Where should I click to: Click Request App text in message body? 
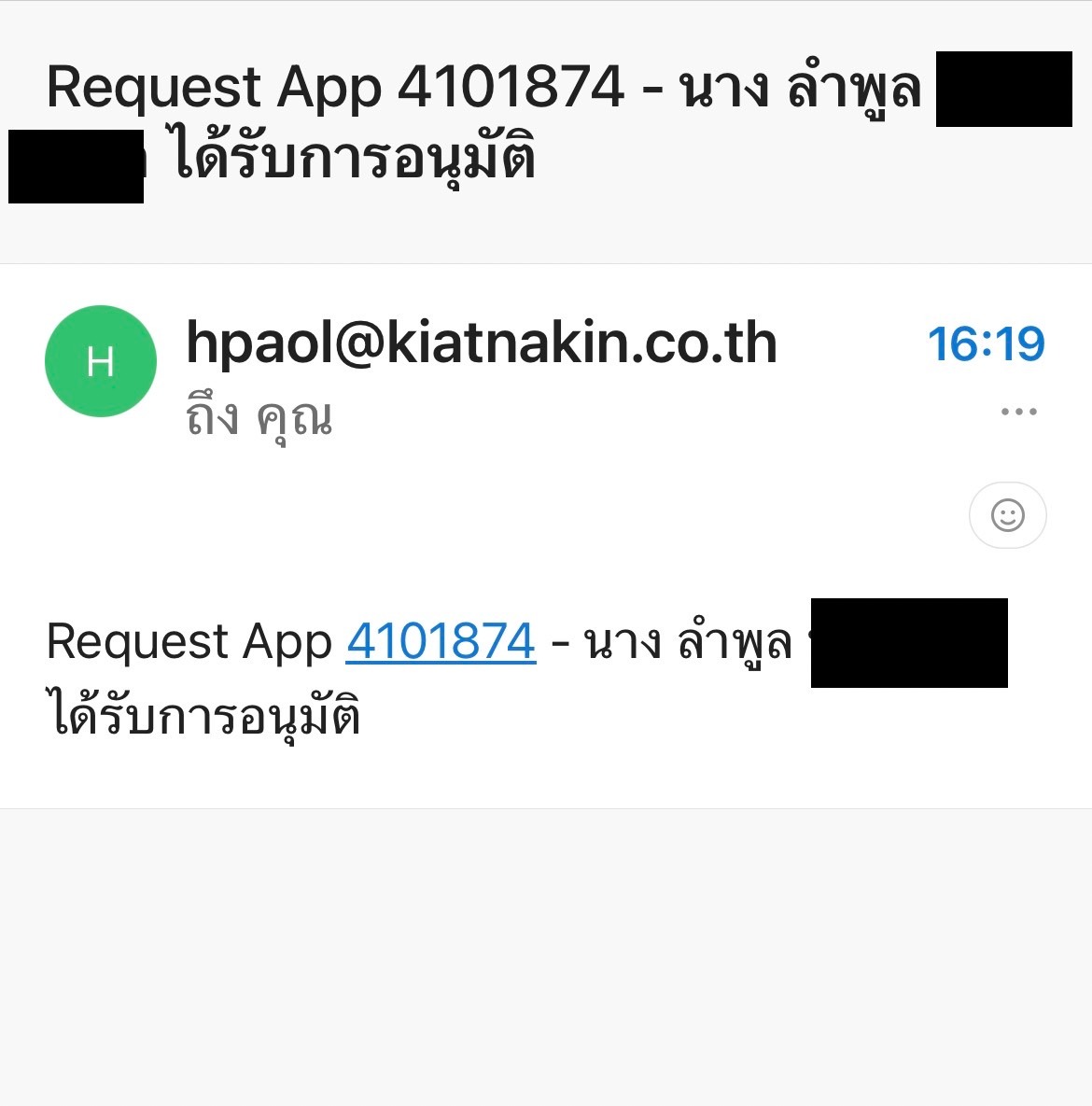click(x=189, y=642)
